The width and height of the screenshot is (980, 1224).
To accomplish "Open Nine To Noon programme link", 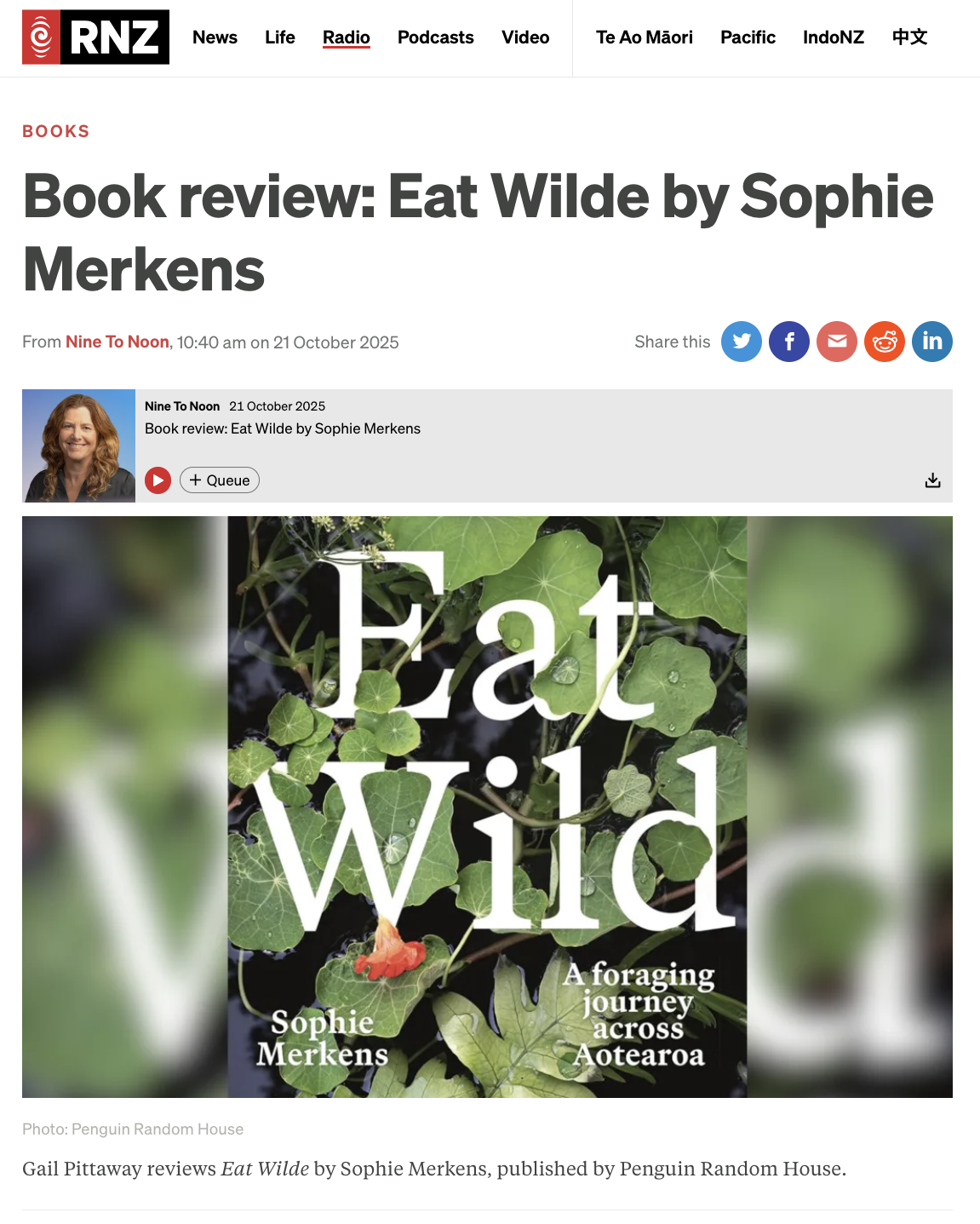I will tap(117, 342).
